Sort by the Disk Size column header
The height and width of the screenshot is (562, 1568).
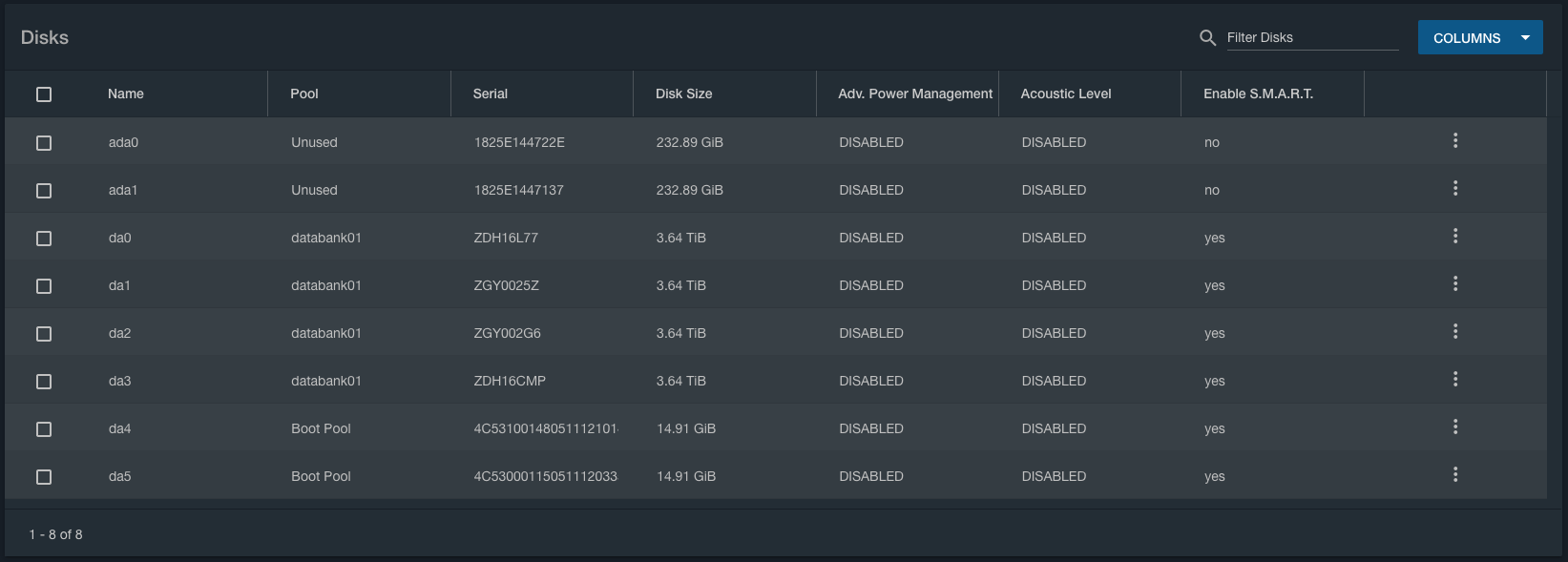(684, 94)
